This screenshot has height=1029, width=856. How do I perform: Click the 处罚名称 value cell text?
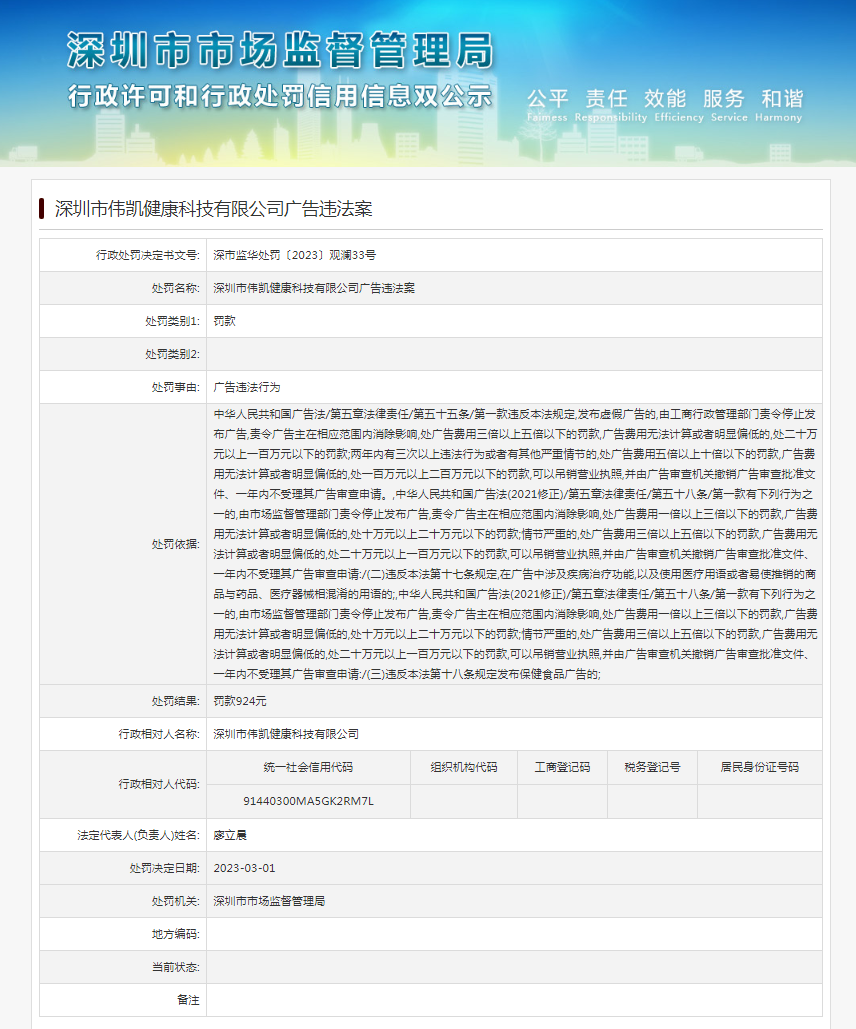[314, 288]
